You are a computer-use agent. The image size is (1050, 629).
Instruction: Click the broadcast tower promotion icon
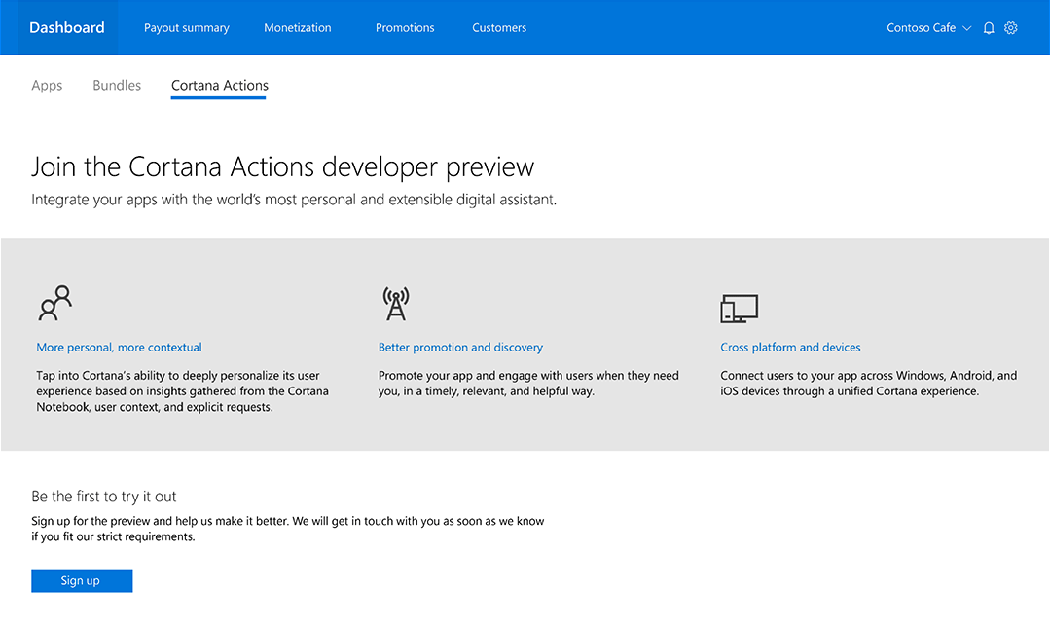pos(396,304)
